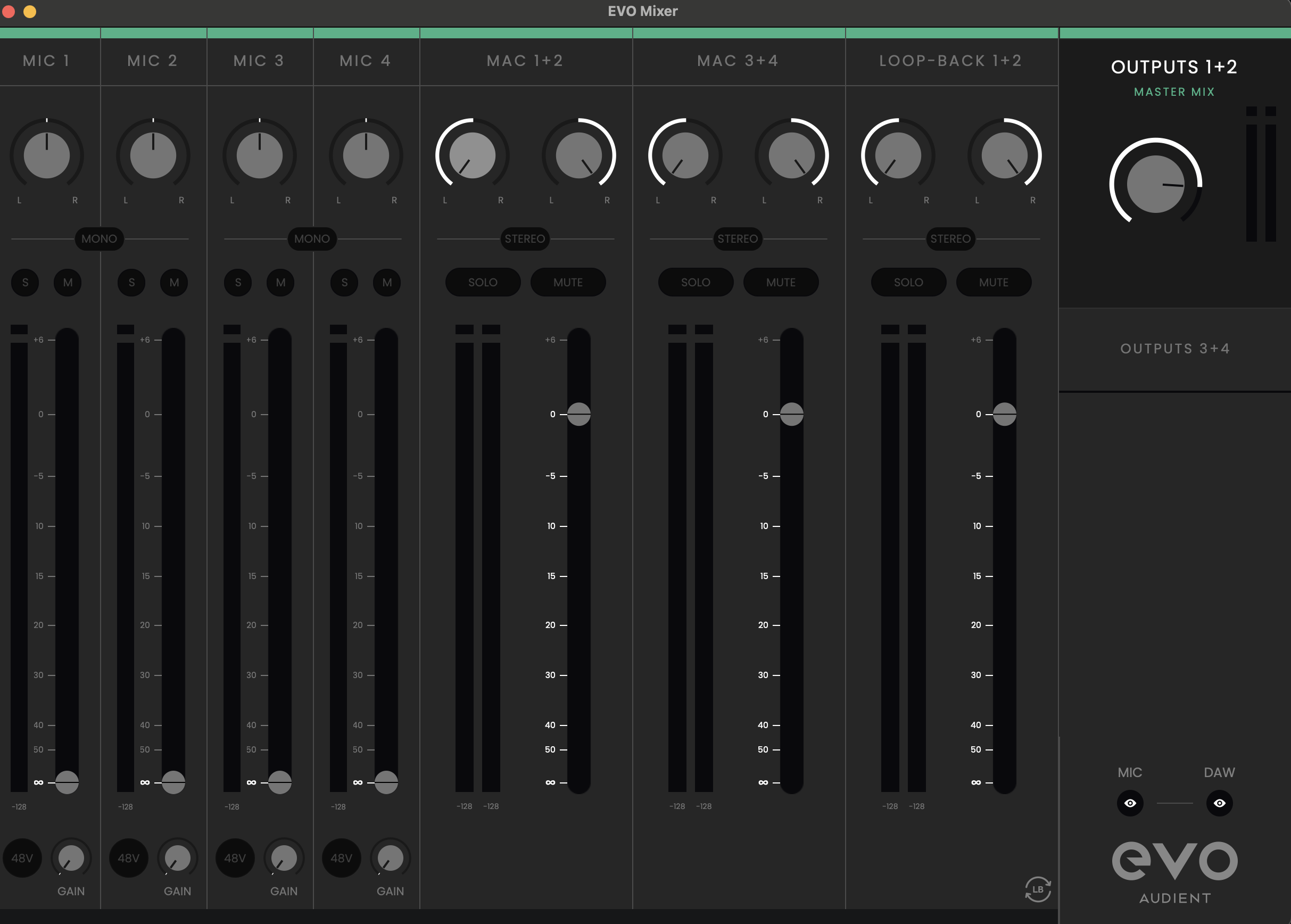Image resolution: width=1291 pixels, height=924 pixels.
Task: Toggle MIC channel visibility eye icon
Action: (1129, 803)
